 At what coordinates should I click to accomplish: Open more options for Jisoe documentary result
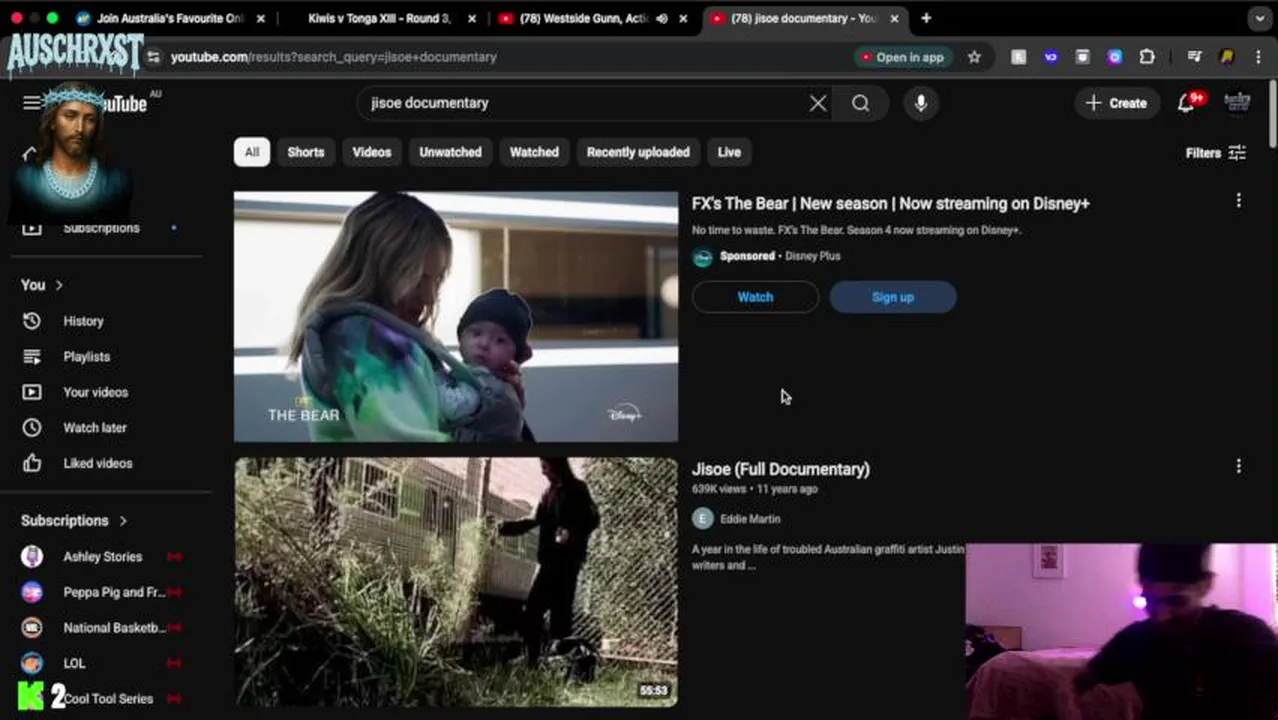(1238, 466)
